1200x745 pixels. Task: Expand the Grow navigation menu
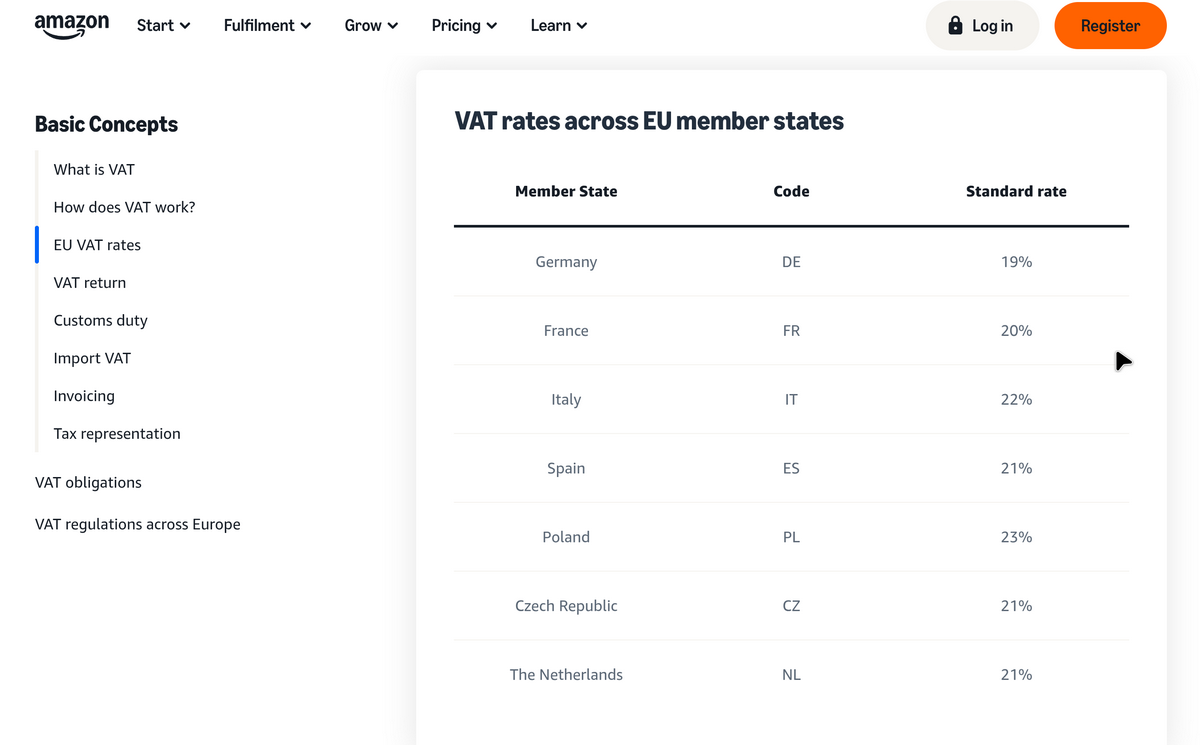point(371,26)
